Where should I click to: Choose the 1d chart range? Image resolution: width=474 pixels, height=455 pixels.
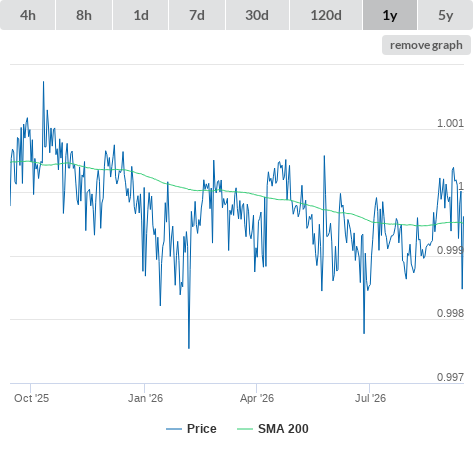click(x=141, y=15)
